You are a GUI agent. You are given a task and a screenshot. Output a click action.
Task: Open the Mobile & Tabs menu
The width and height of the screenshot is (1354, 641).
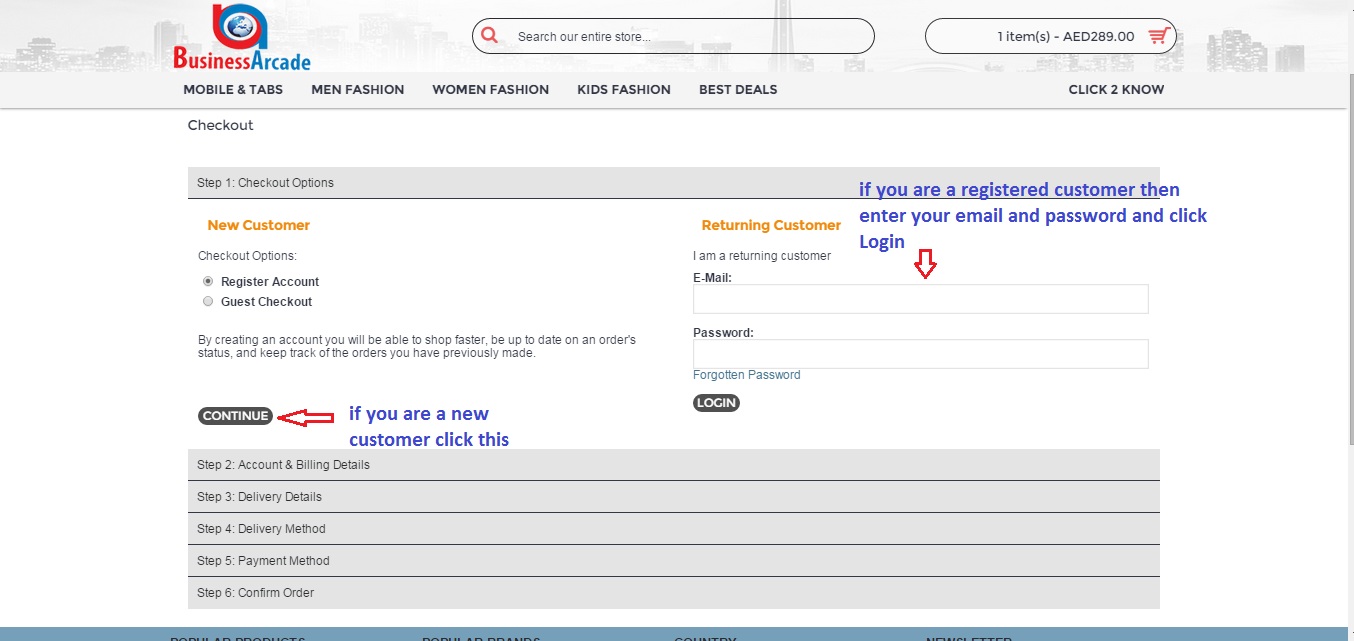(233, 89)
